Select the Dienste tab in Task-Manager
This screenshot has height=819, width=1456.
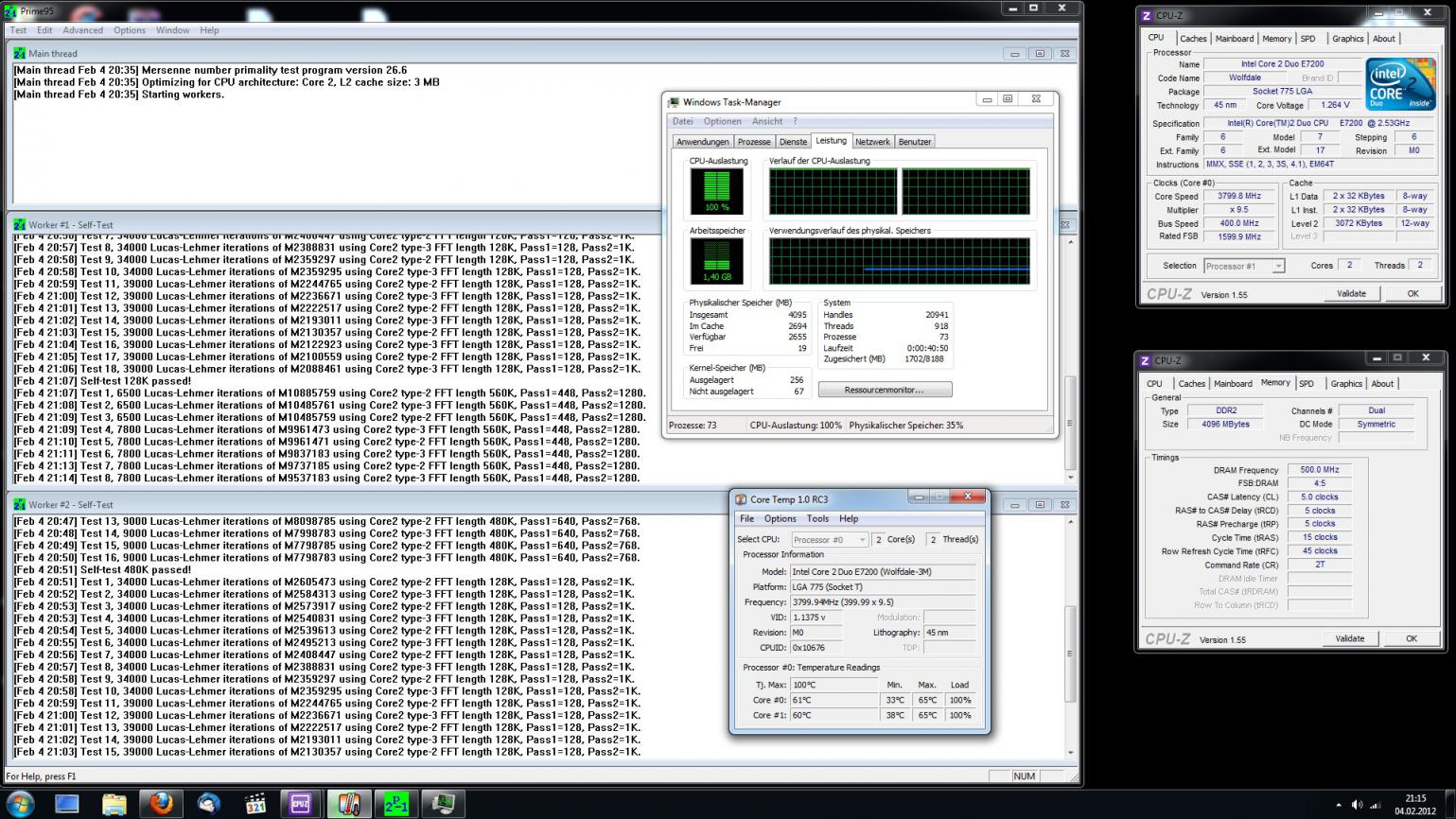[x=793, y=142]
